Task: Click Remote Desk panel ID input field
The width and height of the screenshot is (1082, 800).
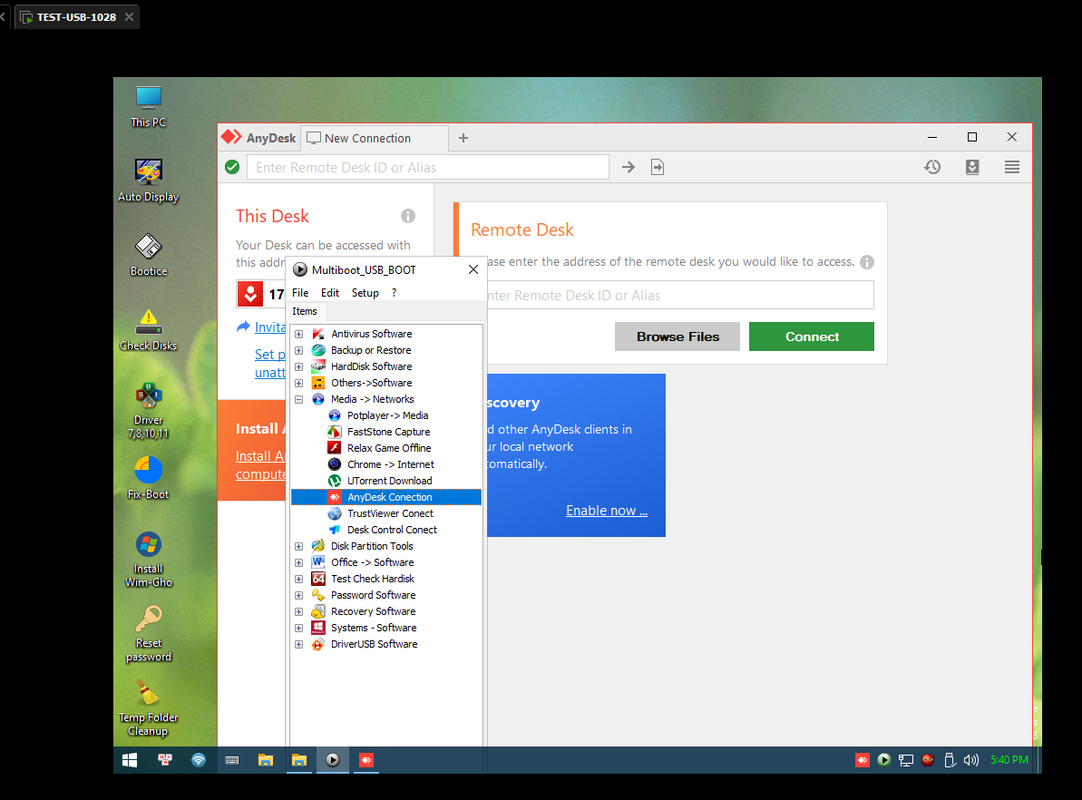Action: coord(680,295)
